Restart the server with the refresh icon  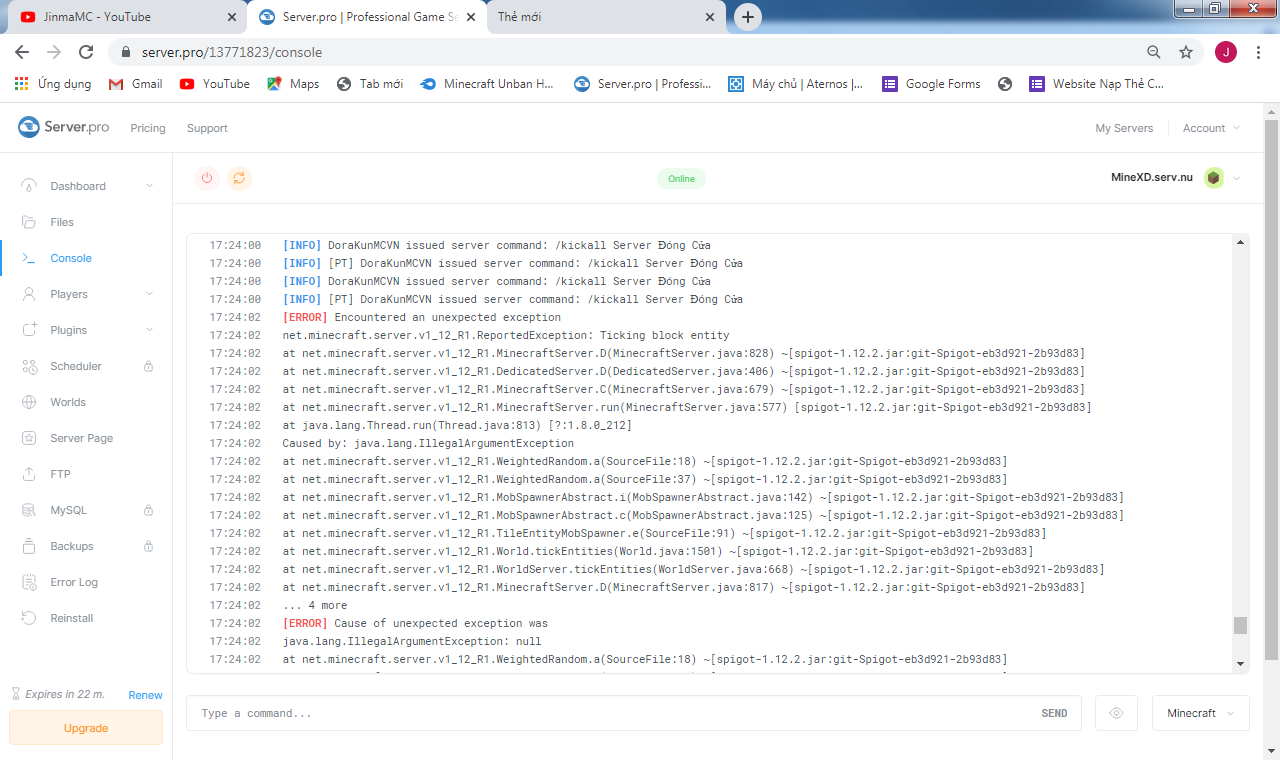click(x=239, y=178)
